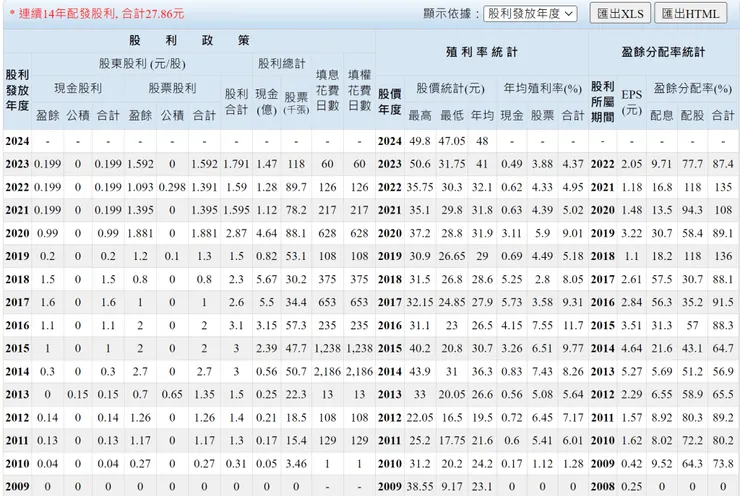The height and width of the screenshot is (496, 740).
Task: Open the 股利發放年度 display dropdown
Action: pyautogui.click(x=530, y=14)
